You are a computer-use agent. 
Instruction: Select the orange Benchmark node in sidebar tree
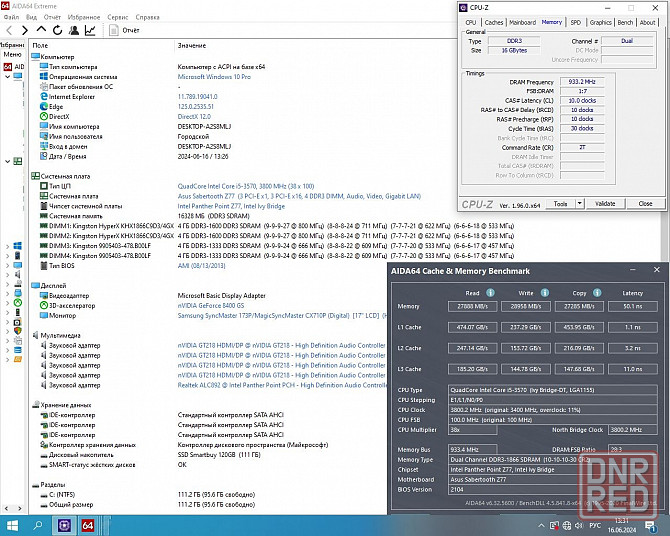click(18, 359)
